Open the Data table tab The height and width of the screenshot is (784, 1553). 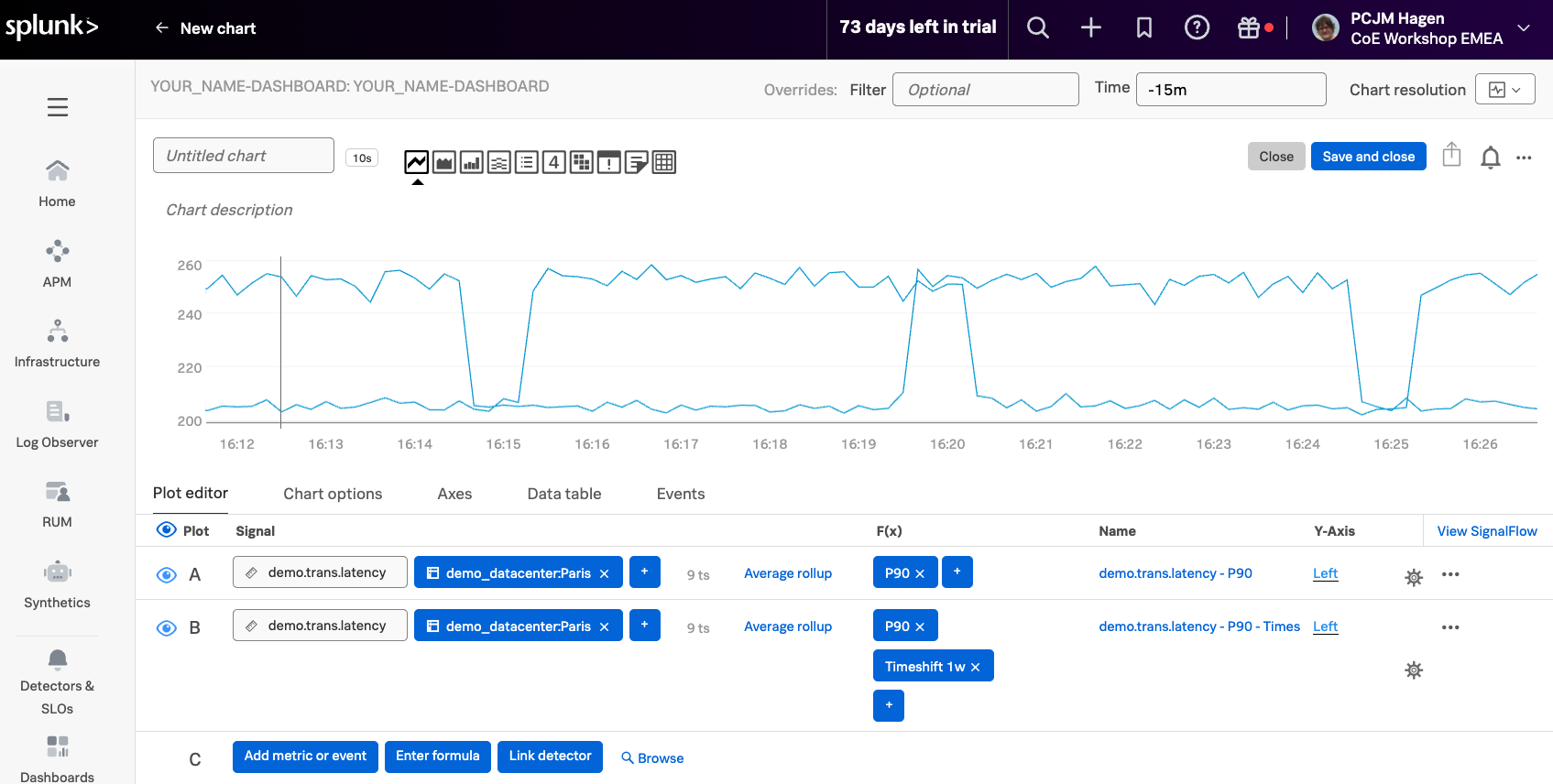point(564,494)
